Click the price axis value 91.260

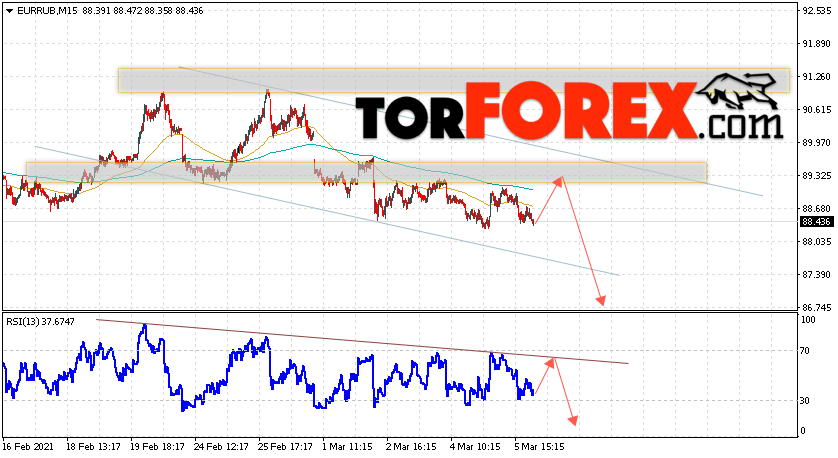click(x=817, y=76)
